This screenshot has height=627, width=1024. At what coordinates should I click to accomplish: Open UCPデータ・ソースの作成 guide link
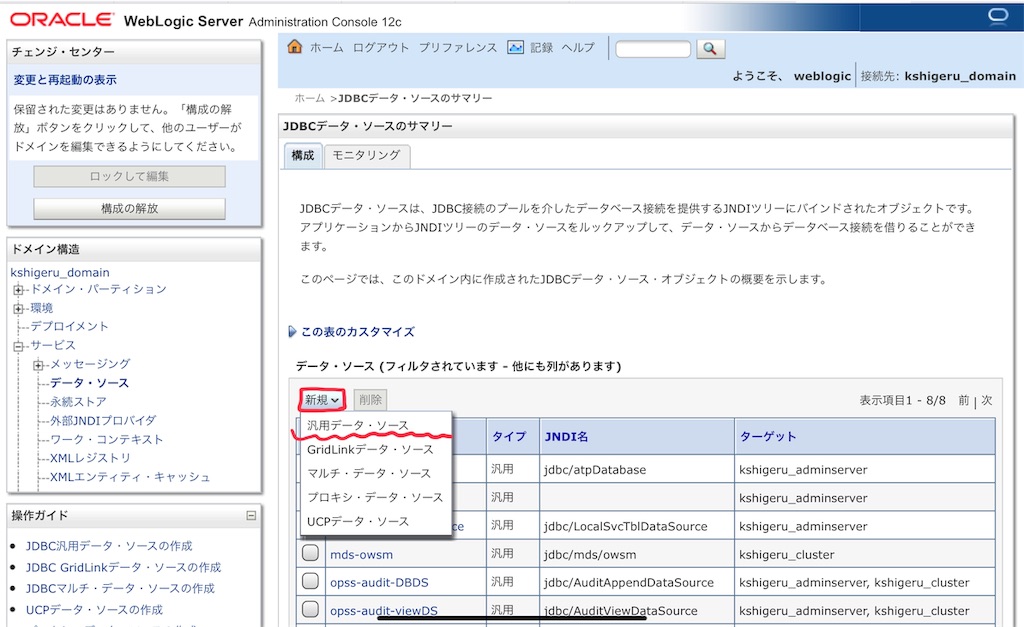[94, 610]
